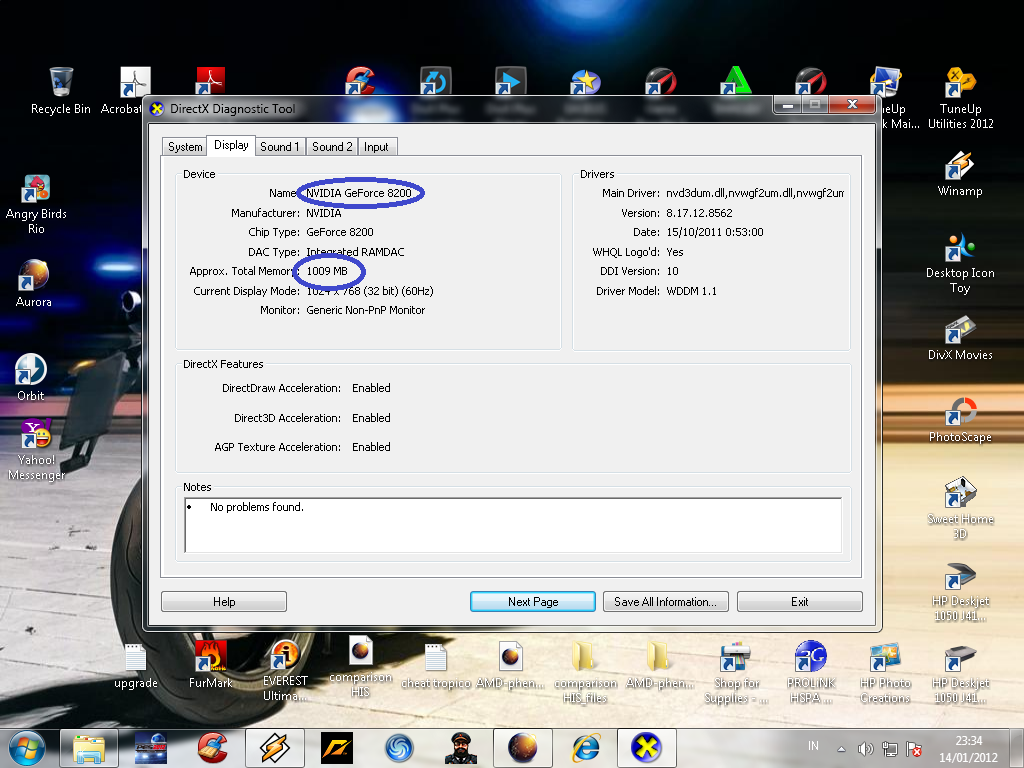
Task: Click the driver date 15/10/2011 0:53:00
Action: (x=714, y=232)
